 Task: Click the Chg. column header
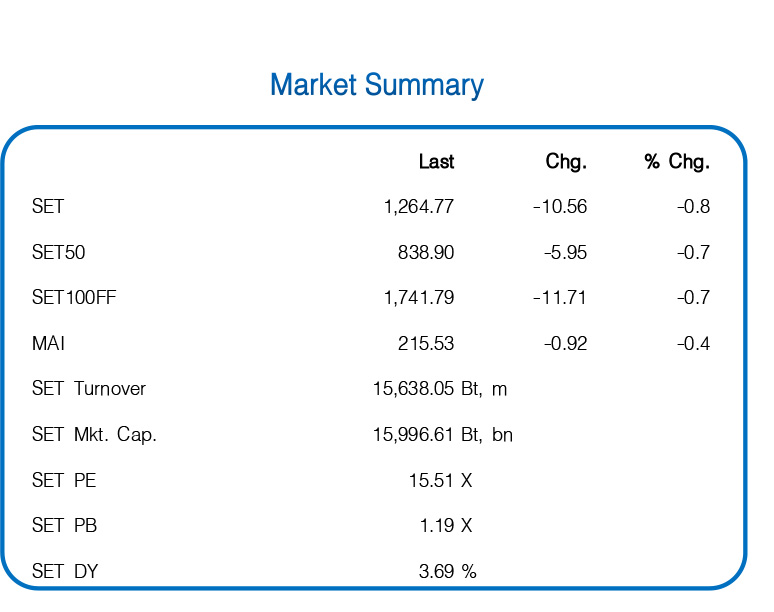coord(566,162)
